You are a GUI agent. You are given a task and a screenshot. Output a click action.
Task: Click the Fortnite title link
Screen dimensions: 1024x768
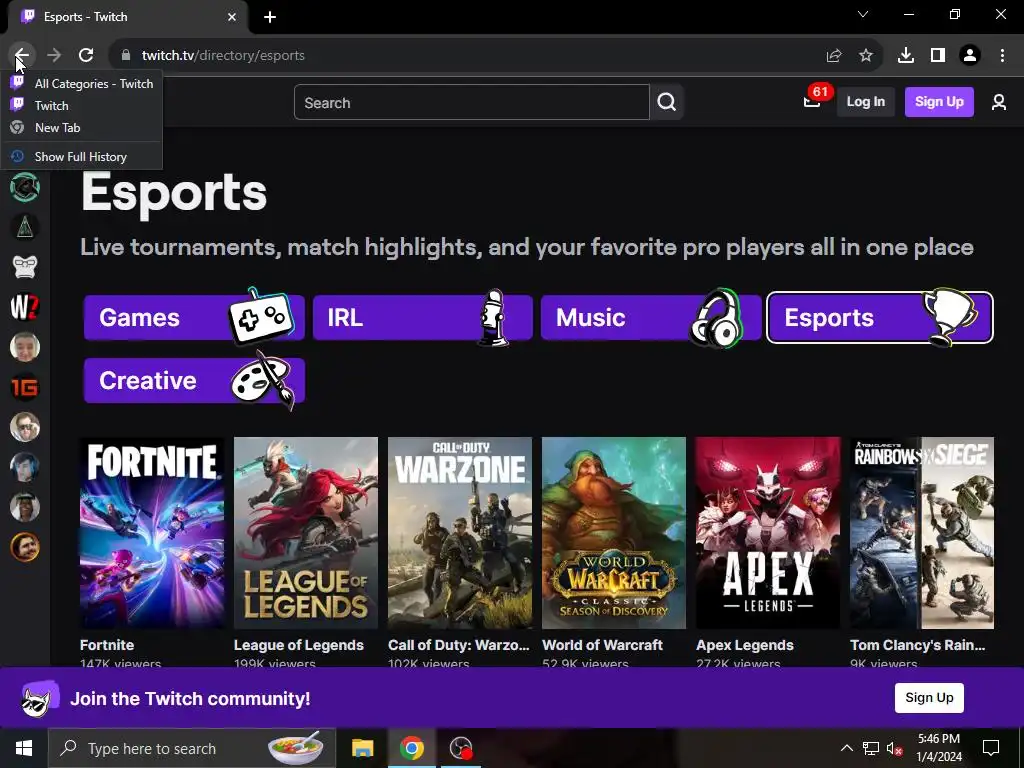point(107,645)
